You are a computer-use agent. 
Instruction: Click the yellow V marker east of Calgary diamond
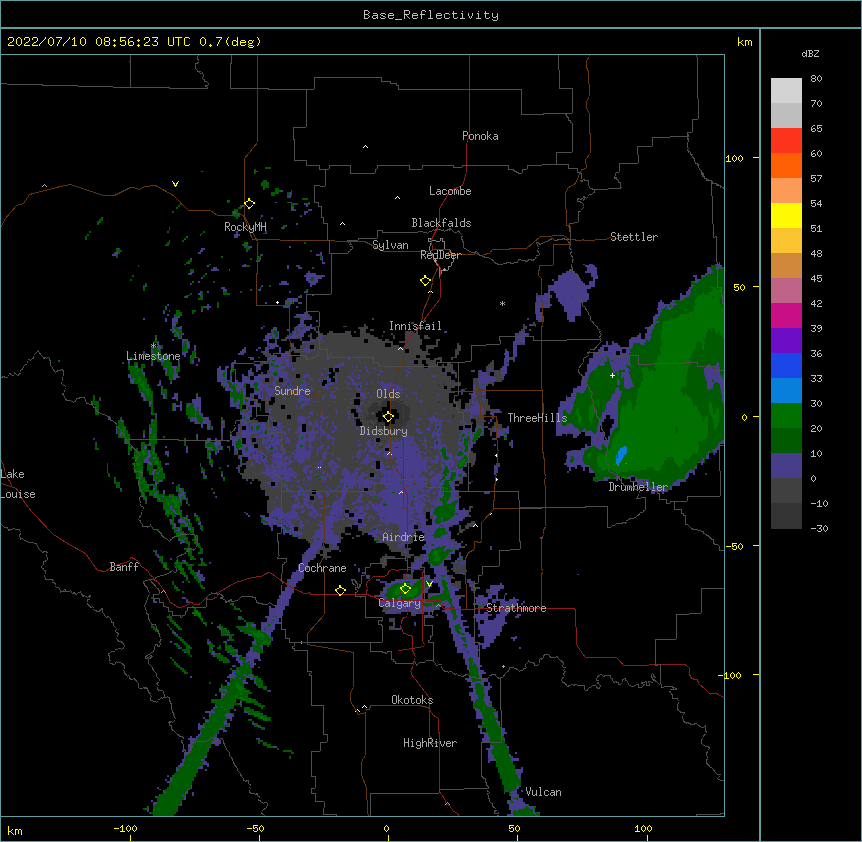point(429,584)
